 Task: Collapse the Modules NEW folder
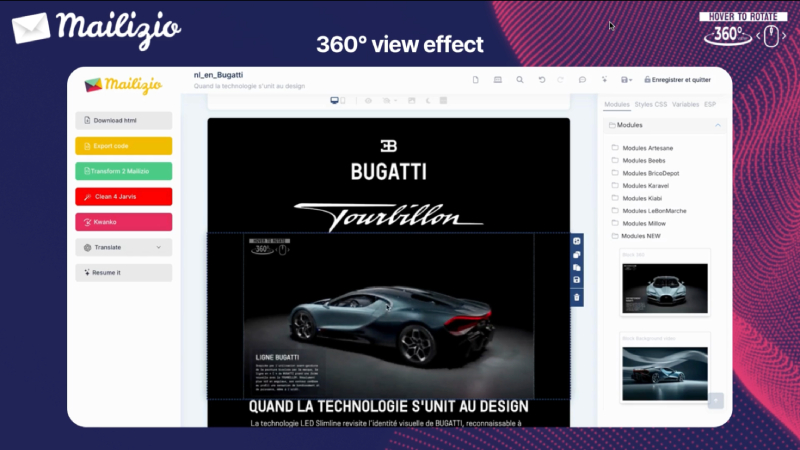pos(636,236)
